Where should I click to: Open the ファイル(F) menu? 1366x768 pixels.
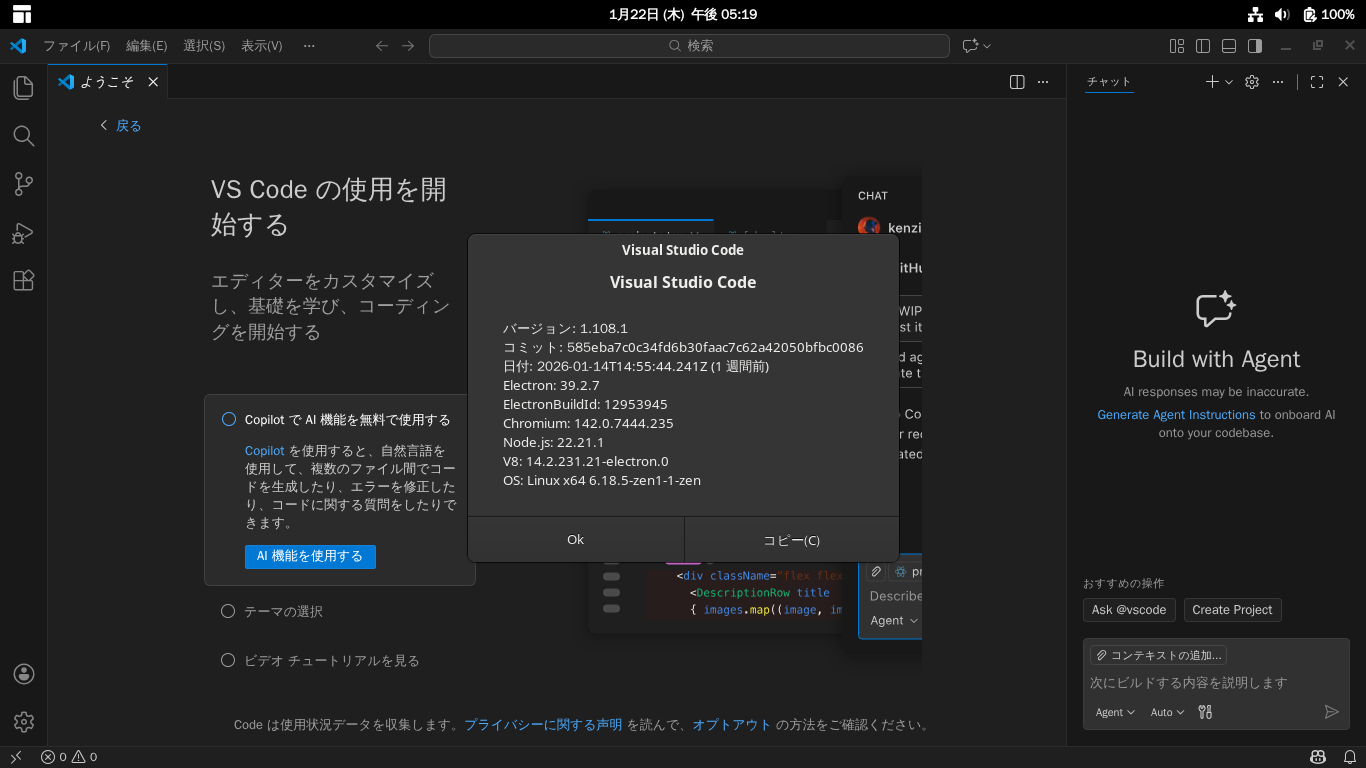pos(76,46)
